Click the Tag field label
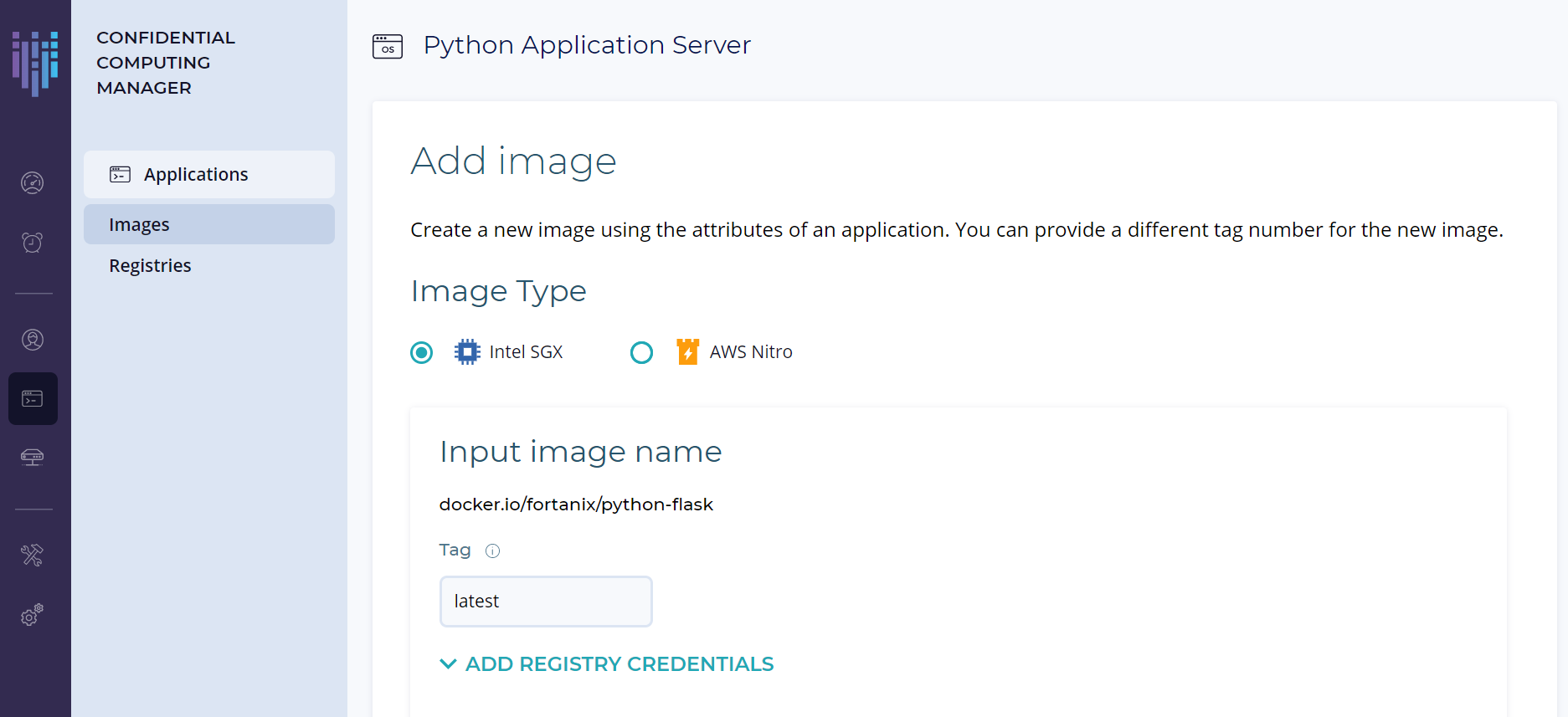Image resolution: width=1568 pixels, height=717 pixels. (x=455, y=551)
